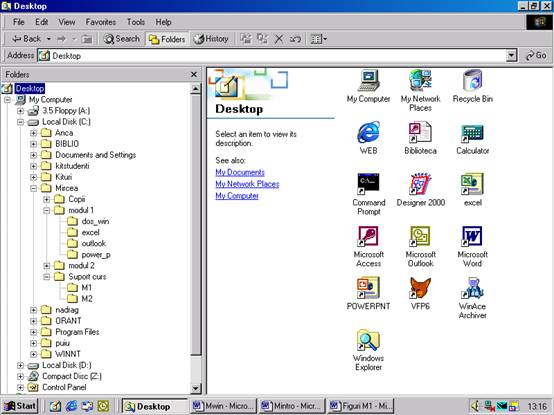This screenshot has height=415, width=554.
Task: Click the folder tree scrollbar up arrow
Action: point(195,89)
